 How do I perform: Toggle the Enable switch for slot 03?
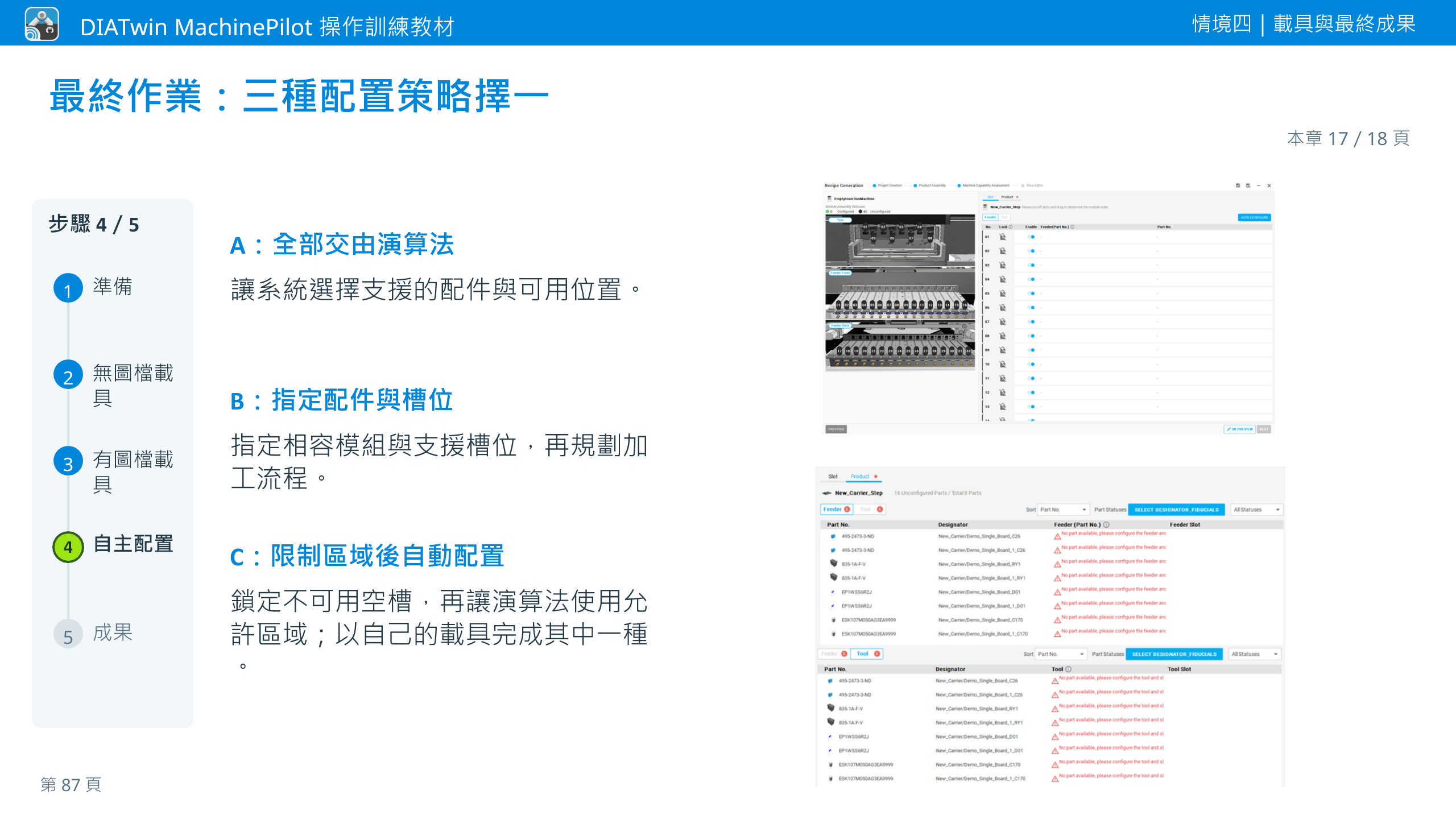point(1031,265)
